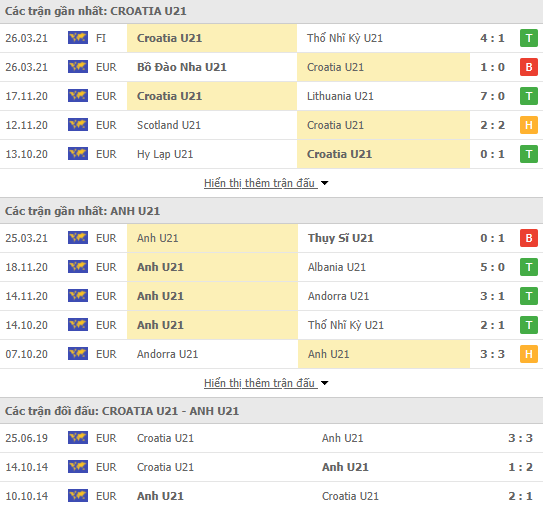543x508 pixels.
Task: Click second 'Hiển thị thêm trận đấu' link
Action: [260, 383]
